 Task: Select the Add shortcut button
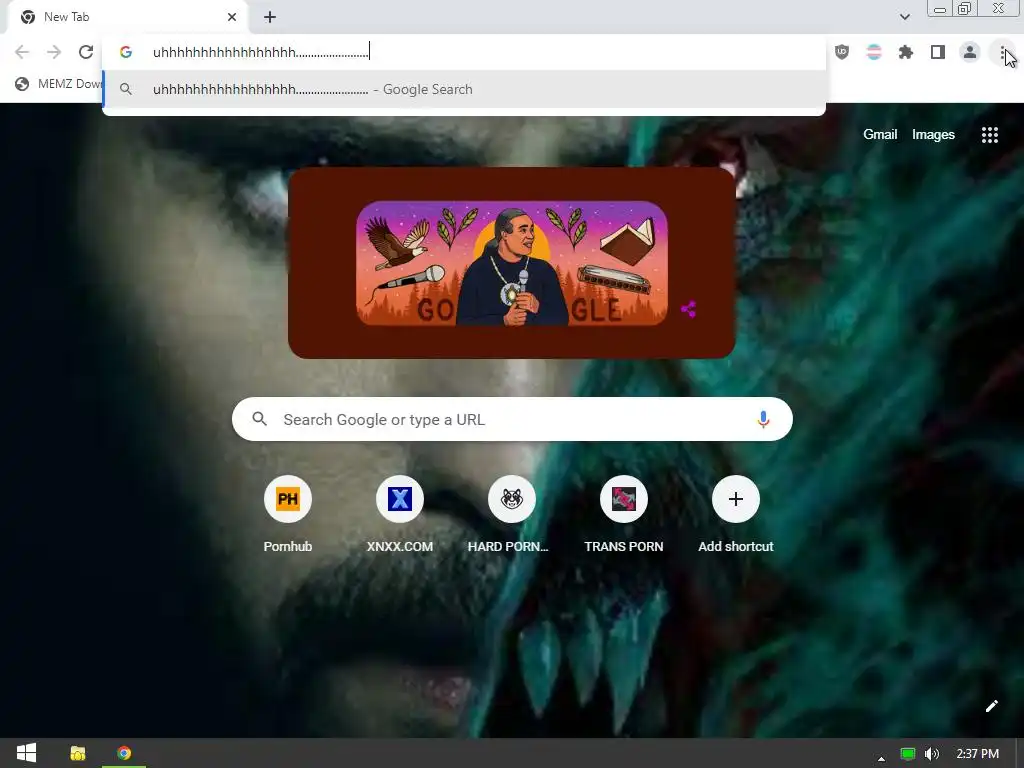(735, 516)
